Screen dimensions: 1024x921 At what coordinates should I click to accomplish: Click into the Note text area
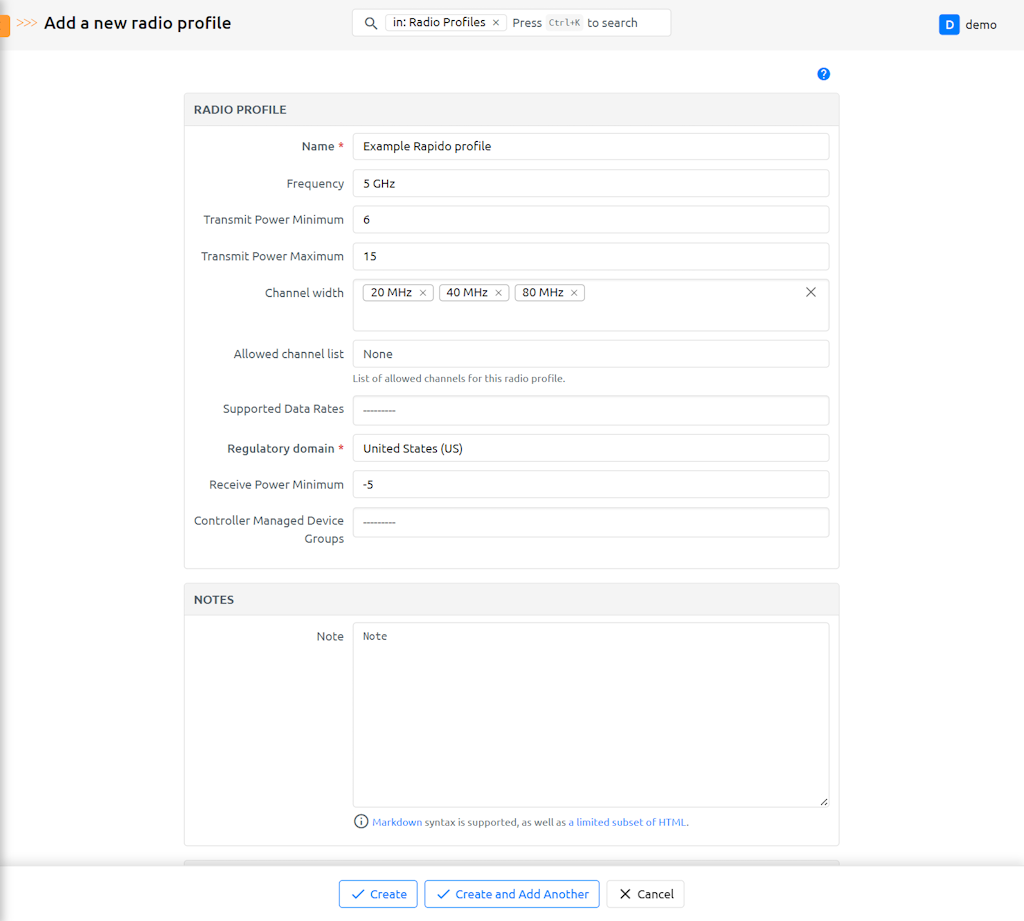(590, 715)
